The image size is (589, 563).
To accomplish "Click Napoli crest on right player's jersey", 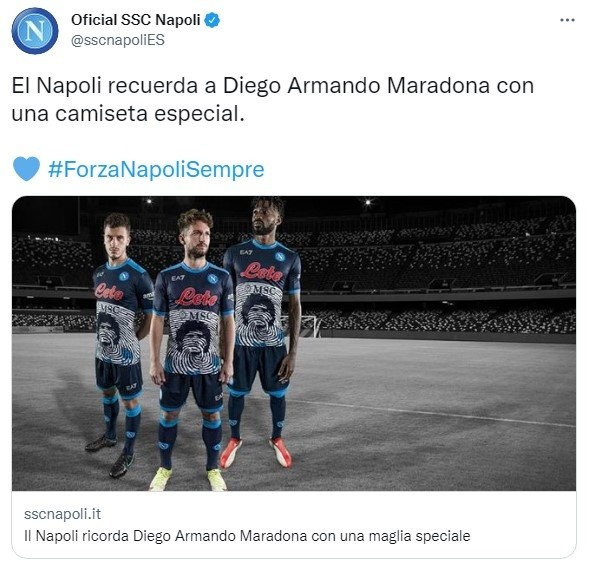I will coord(280,257).
